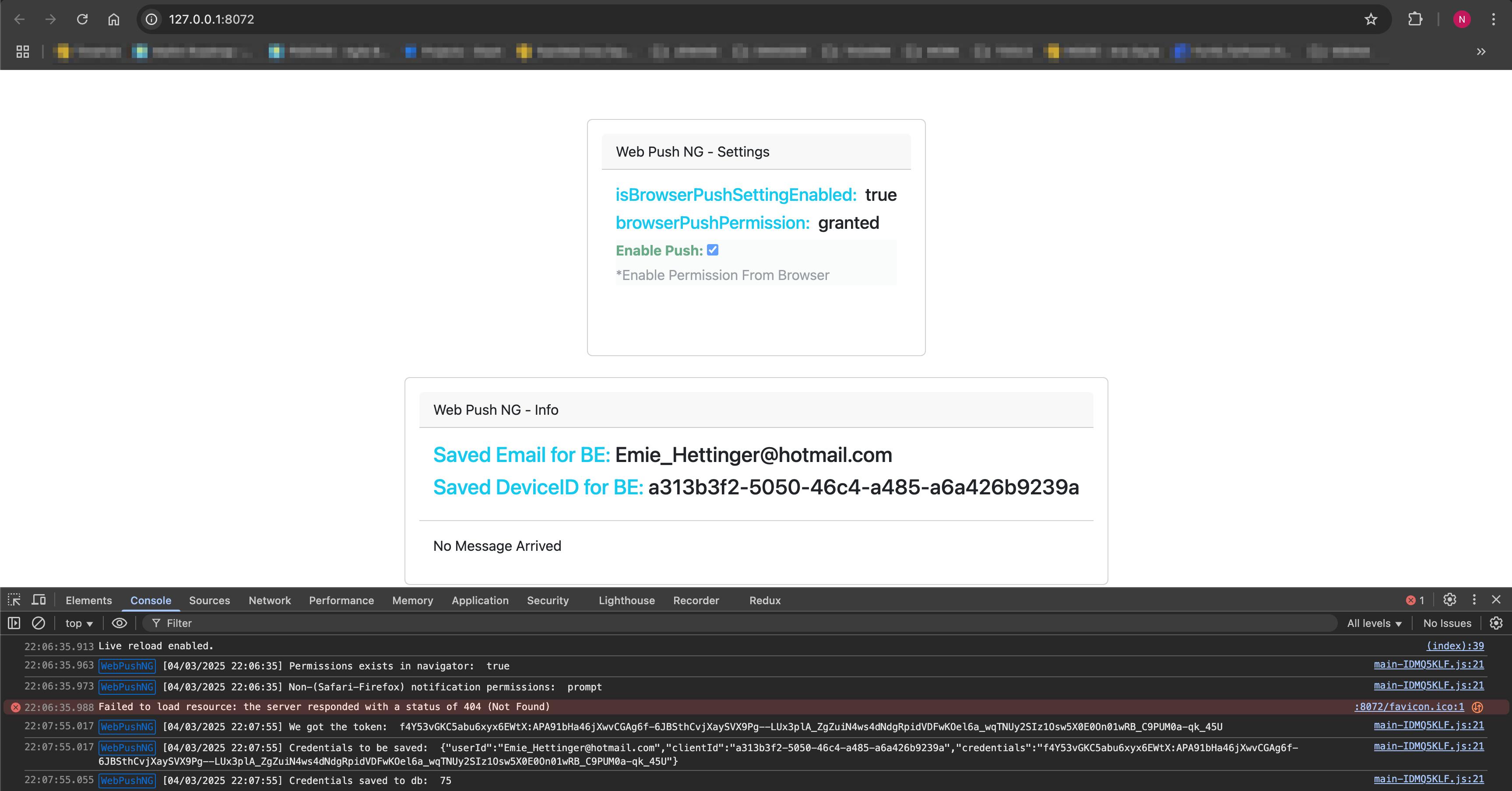Open the :8072/favicon.ico:1 link

[1409, 707]
